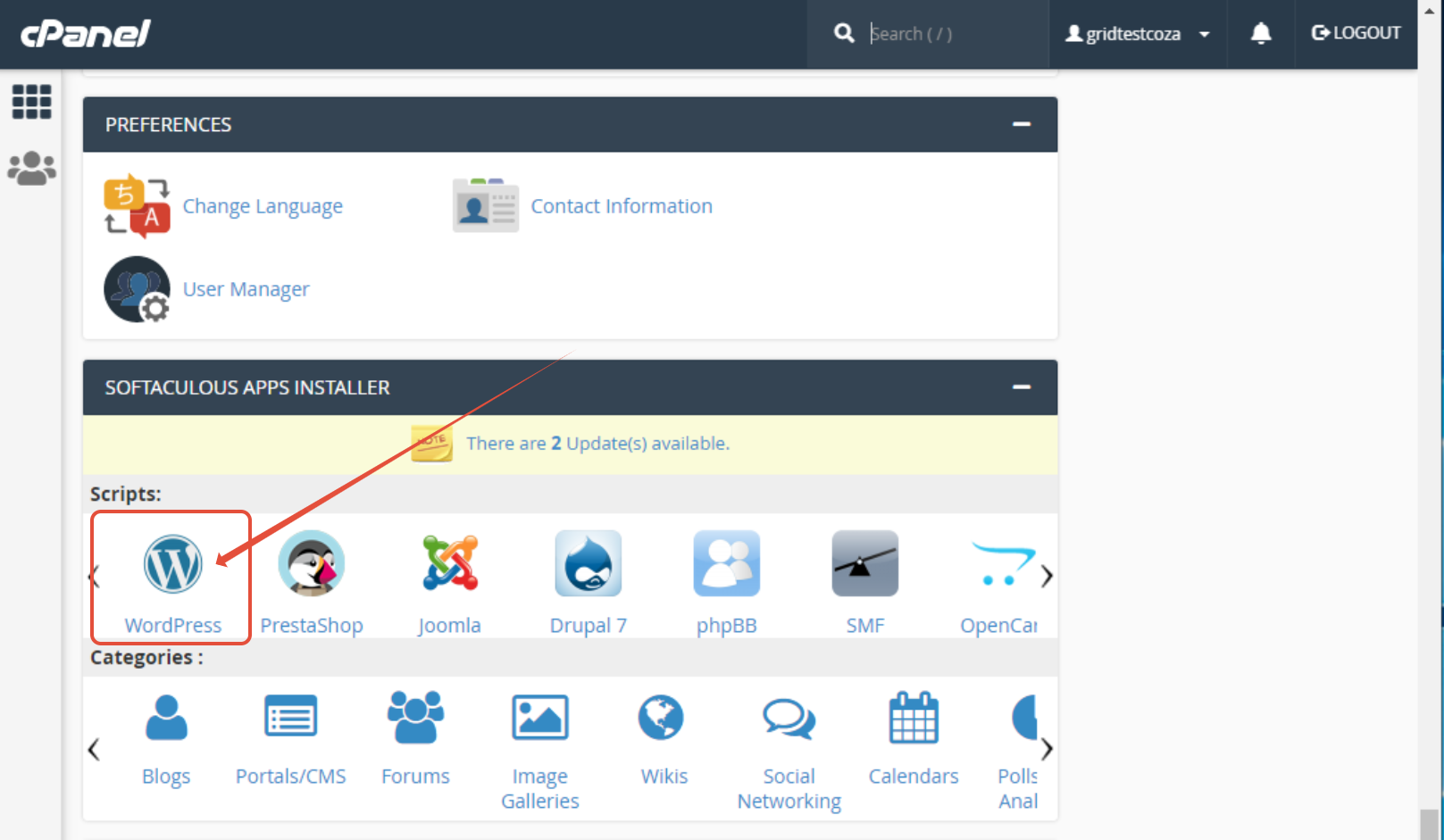Click the Blogs text label
This screenshot has height=840, width=1444.
coord(166,777)
